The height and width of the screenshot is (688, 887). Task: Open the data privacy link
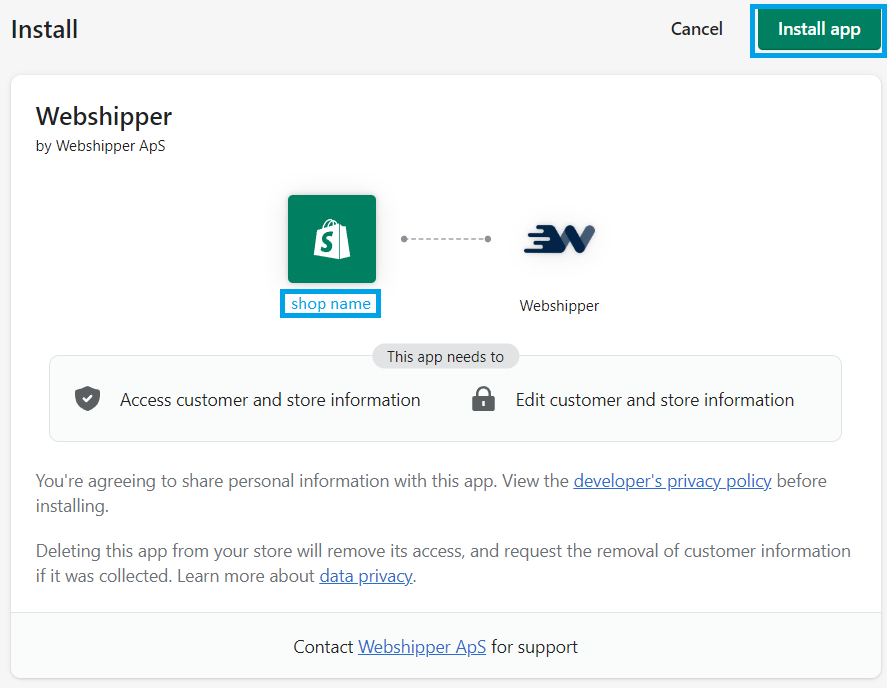(366, 576)
